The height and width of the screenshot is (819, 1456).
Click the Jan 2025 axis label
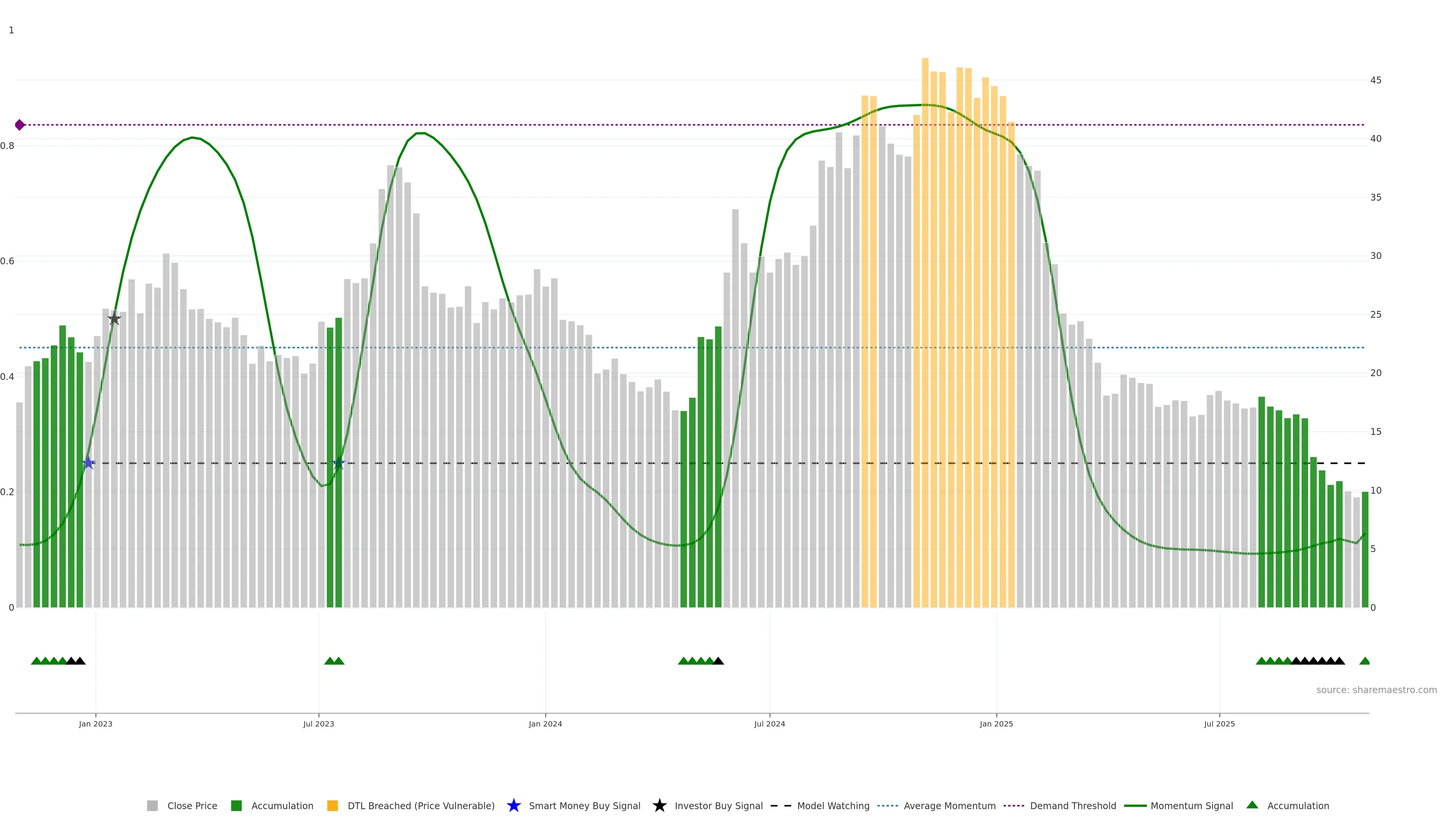coord(996,723)
